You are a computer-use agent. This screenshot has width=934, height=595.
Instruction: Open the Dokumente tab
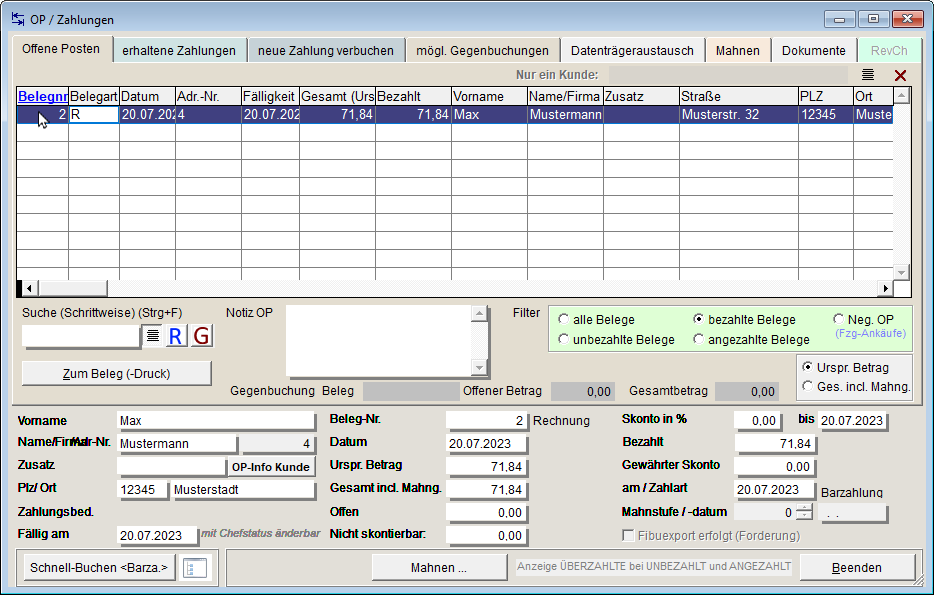pos(814,51)
